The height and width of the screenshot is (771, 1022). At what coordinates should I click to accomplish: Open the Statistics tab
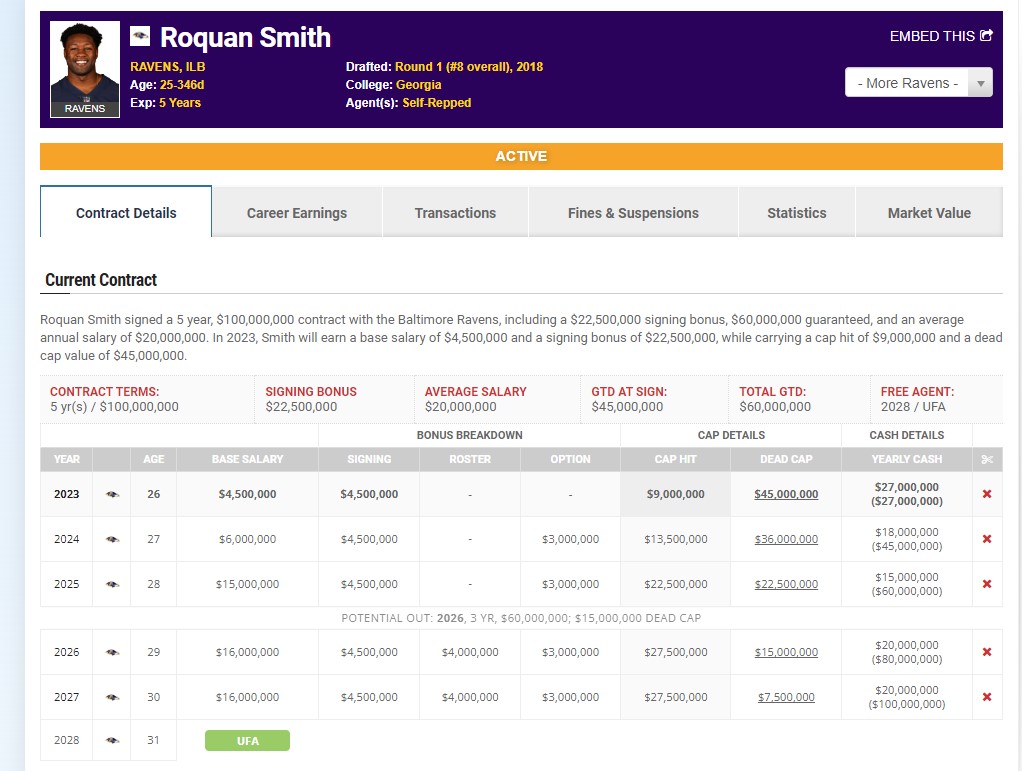pos(796,212)
